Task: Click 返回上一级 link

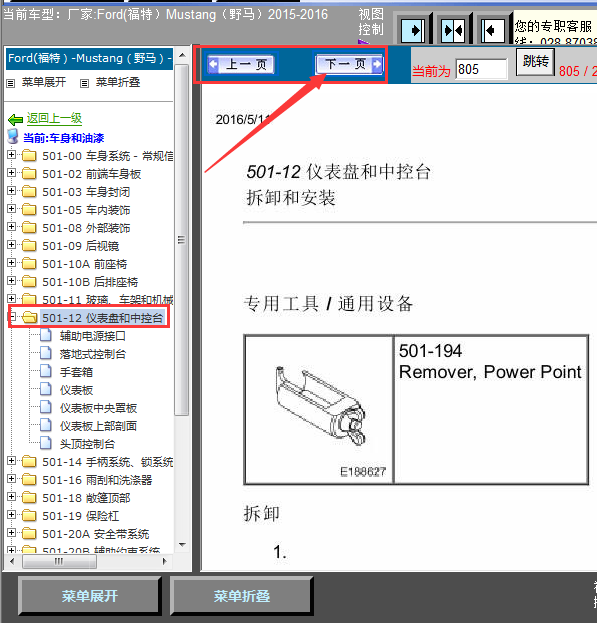Action: pos(54,118)
